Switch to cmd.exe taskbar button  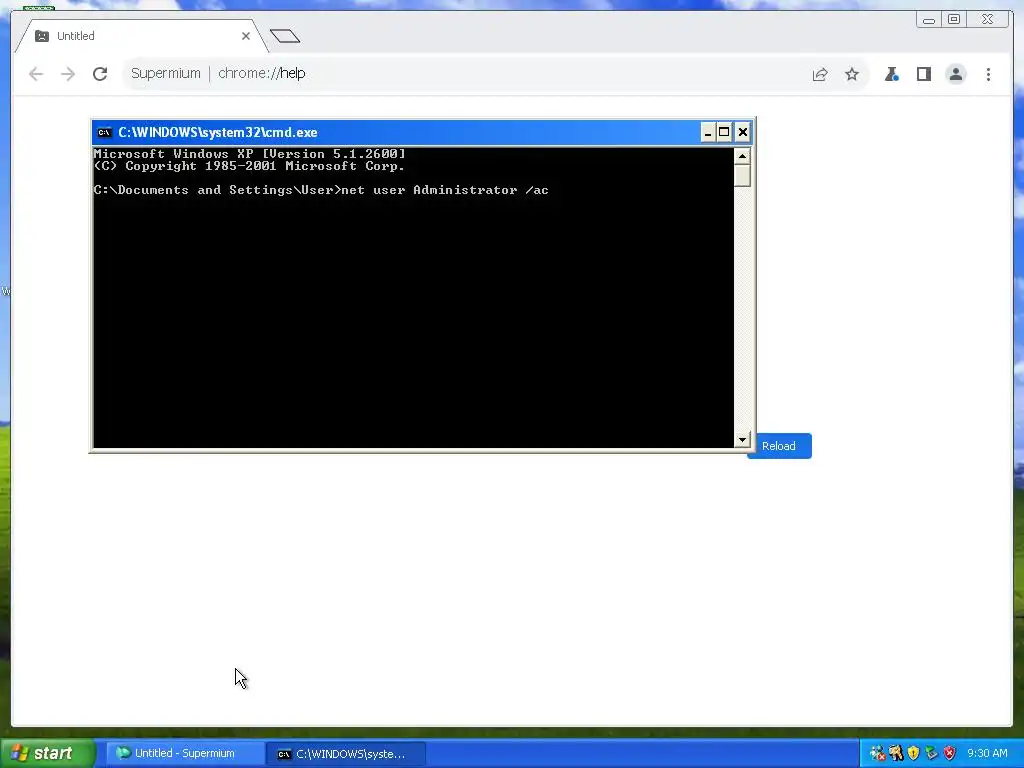[346, 754]
